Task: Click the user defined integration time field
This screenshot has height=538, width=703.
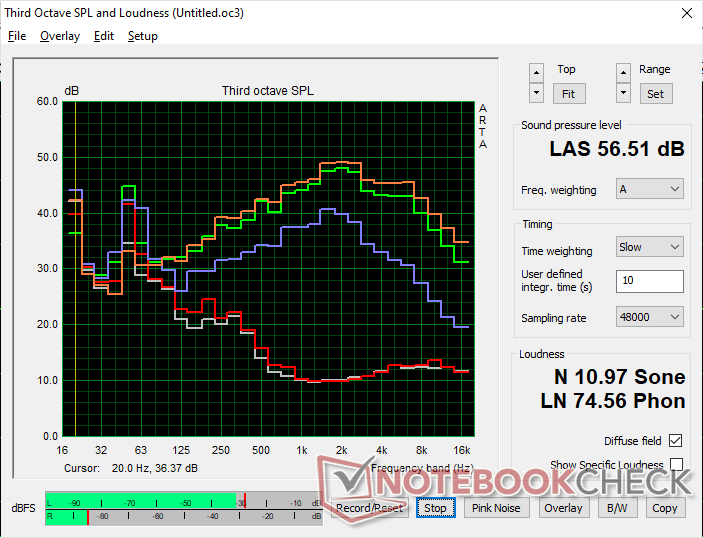Action: coord(649,281)
